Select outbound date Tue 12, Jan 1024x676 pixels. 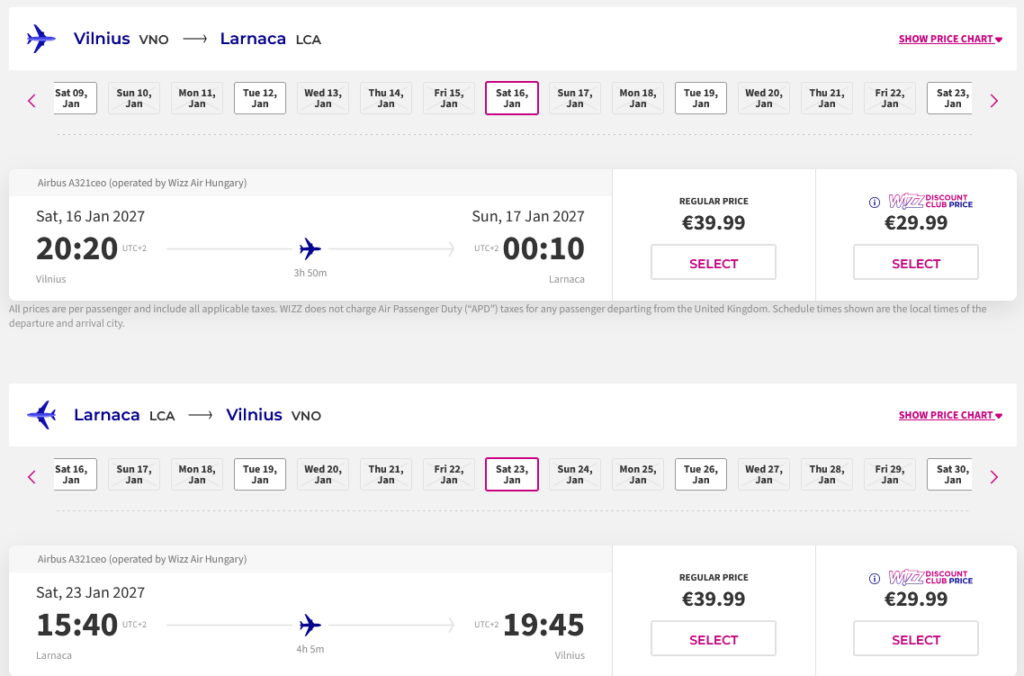pos(260,98)
